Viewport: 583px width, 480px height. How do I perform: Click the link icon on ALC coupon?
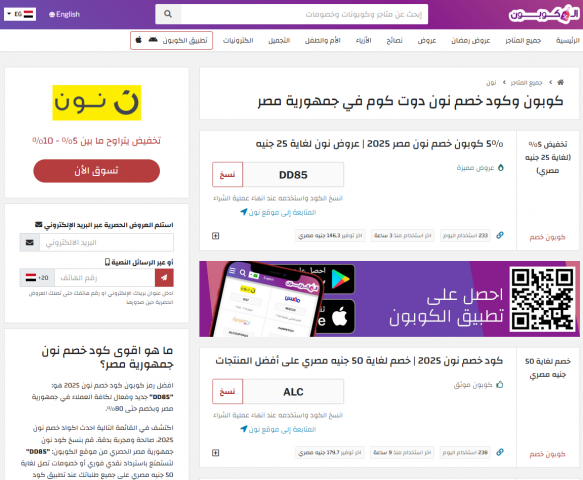click(x=500, y=452)
